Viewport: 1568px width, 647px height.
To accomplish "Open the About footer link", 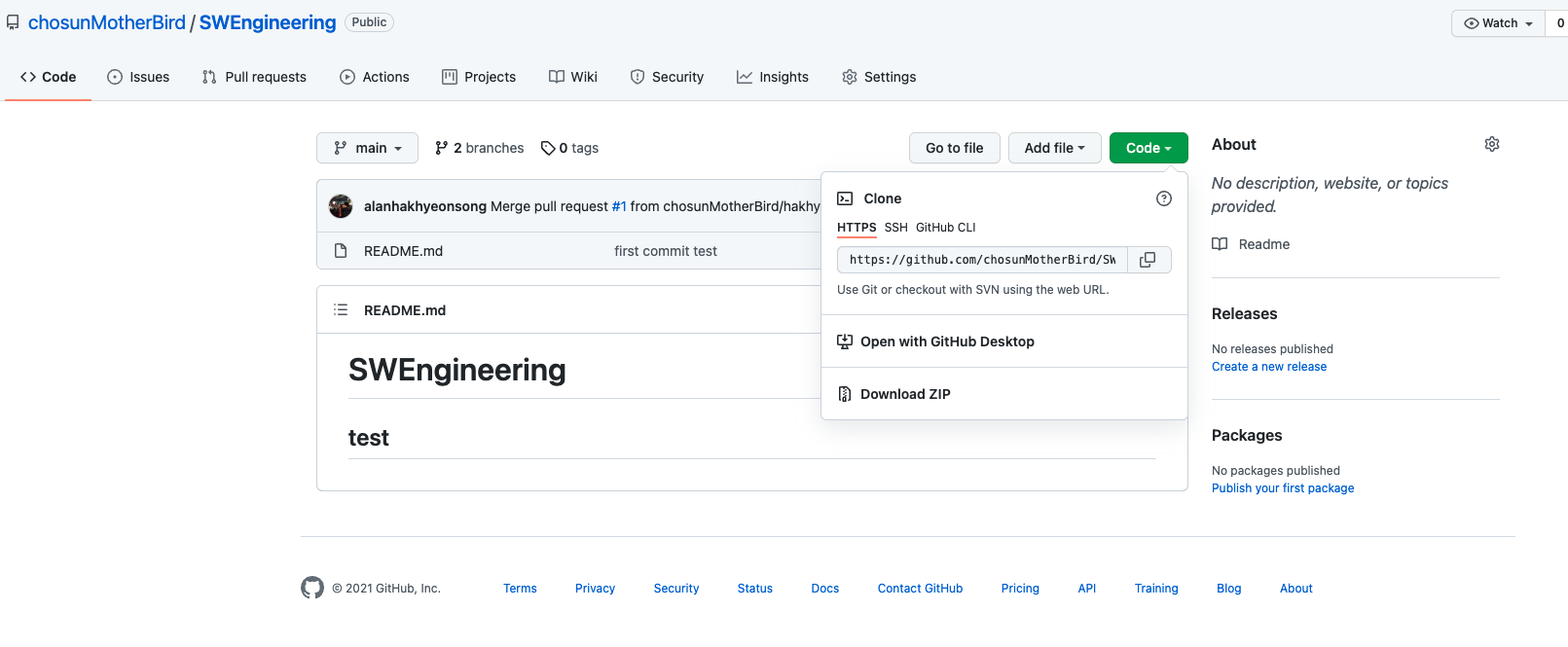I will pos(1296,589).
